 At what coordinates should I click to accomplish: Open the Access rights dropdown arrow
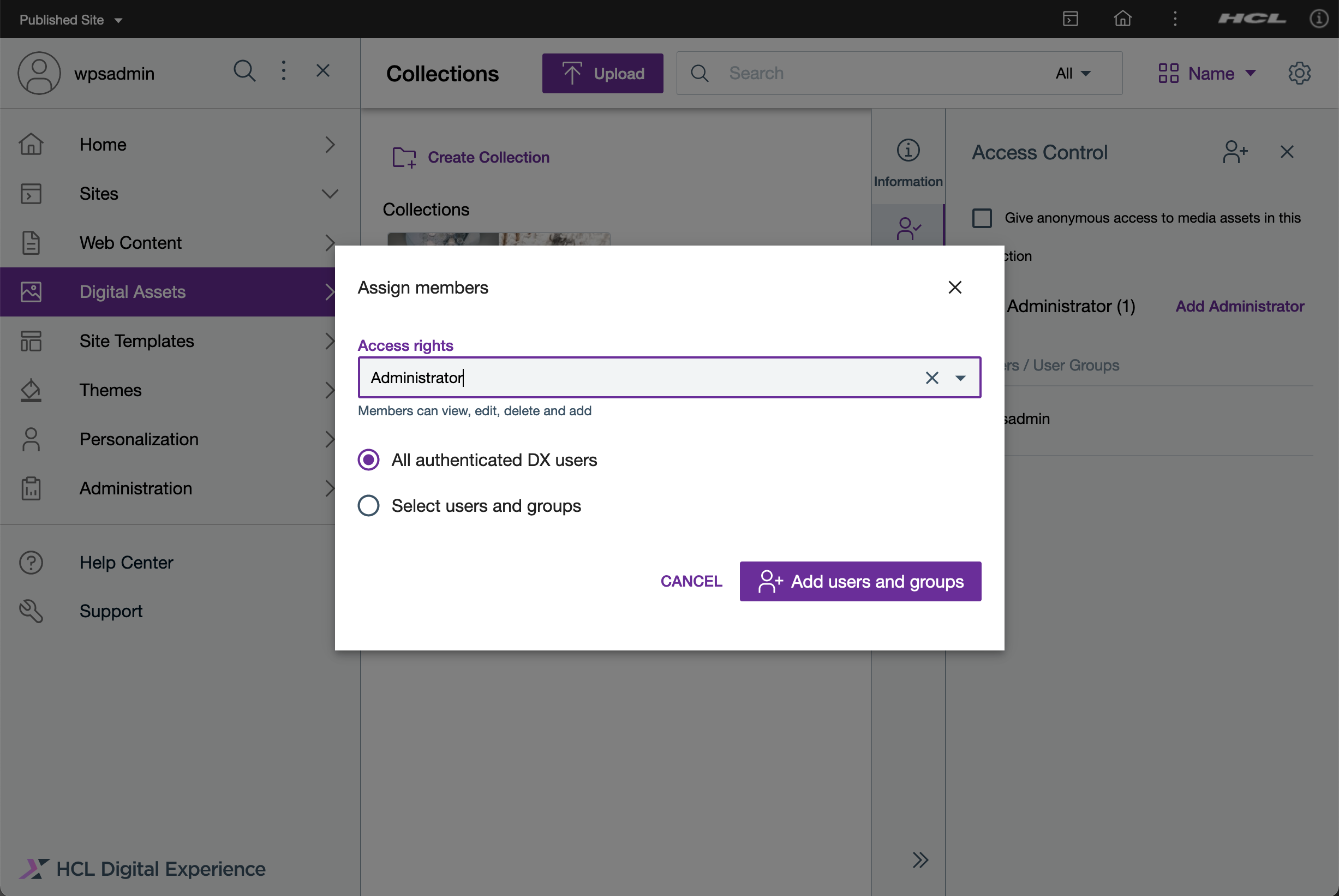coord(960,378)
